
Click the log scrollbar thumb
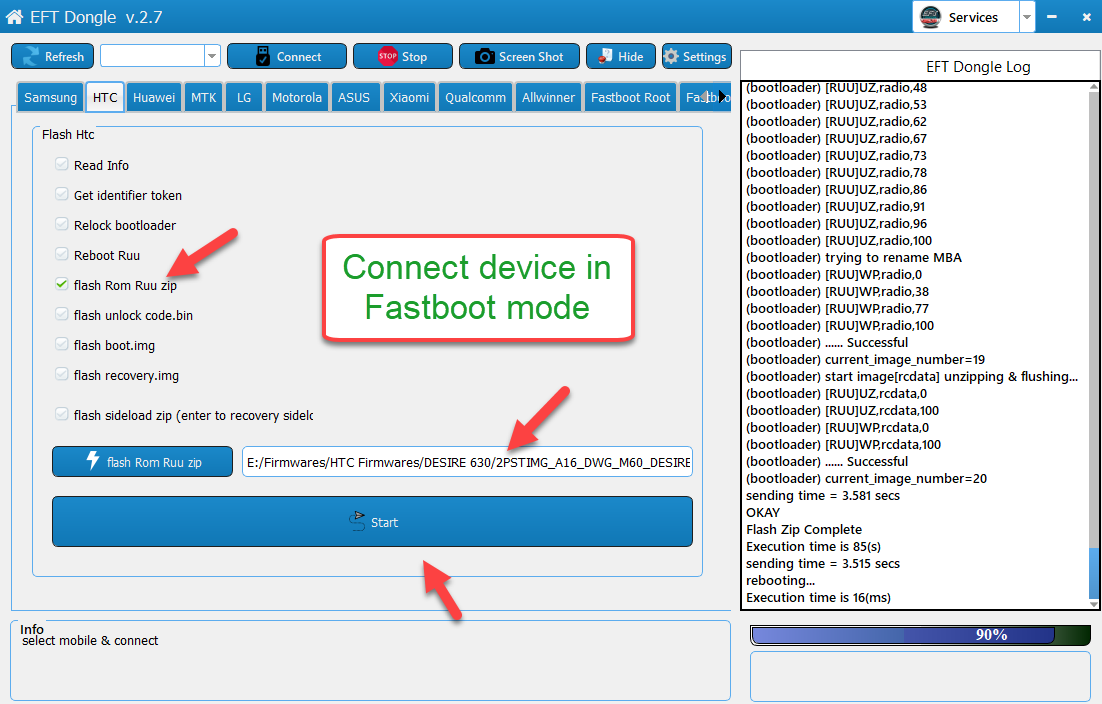1094,573
